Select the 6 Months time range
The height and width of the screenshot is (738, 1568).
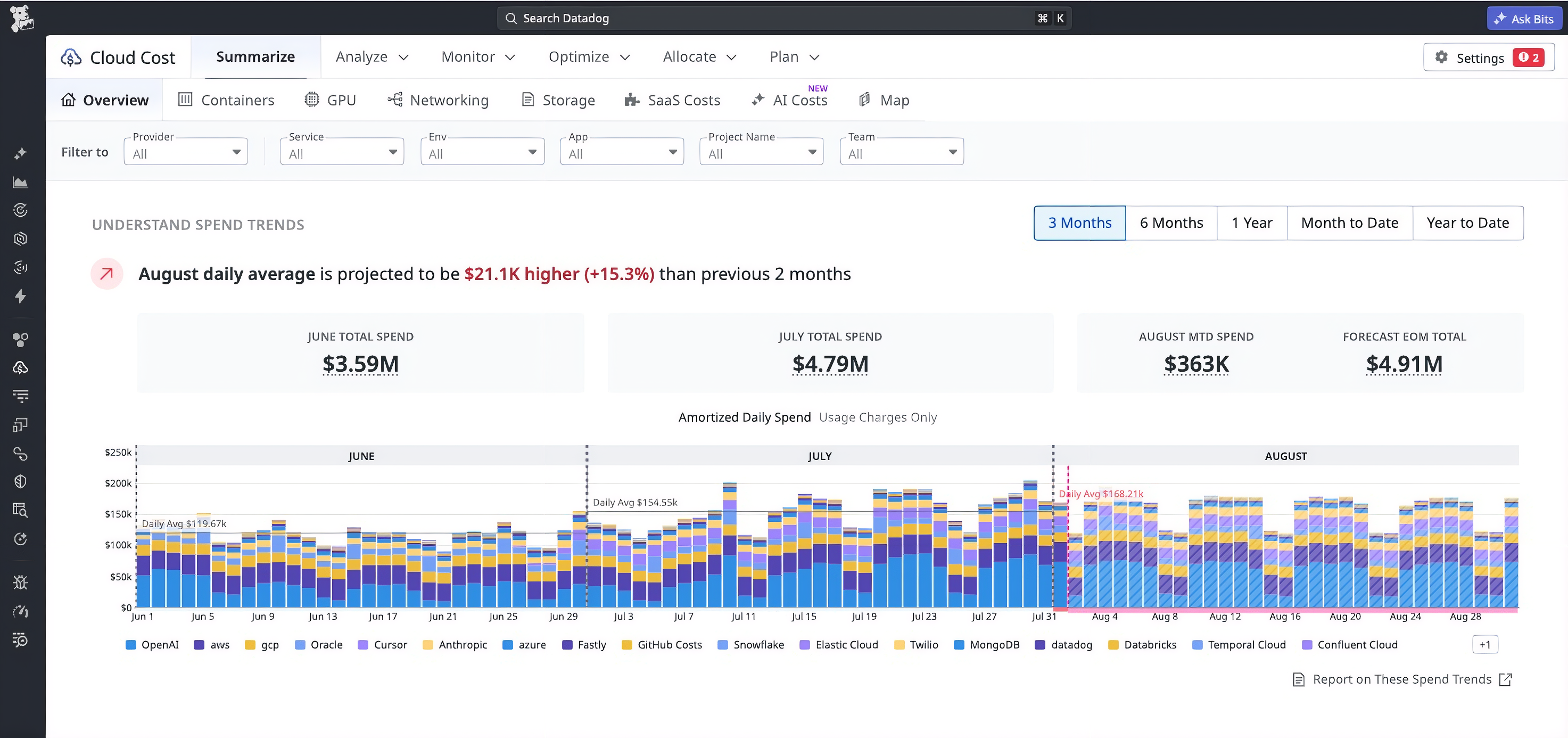tap(1171, 223)
